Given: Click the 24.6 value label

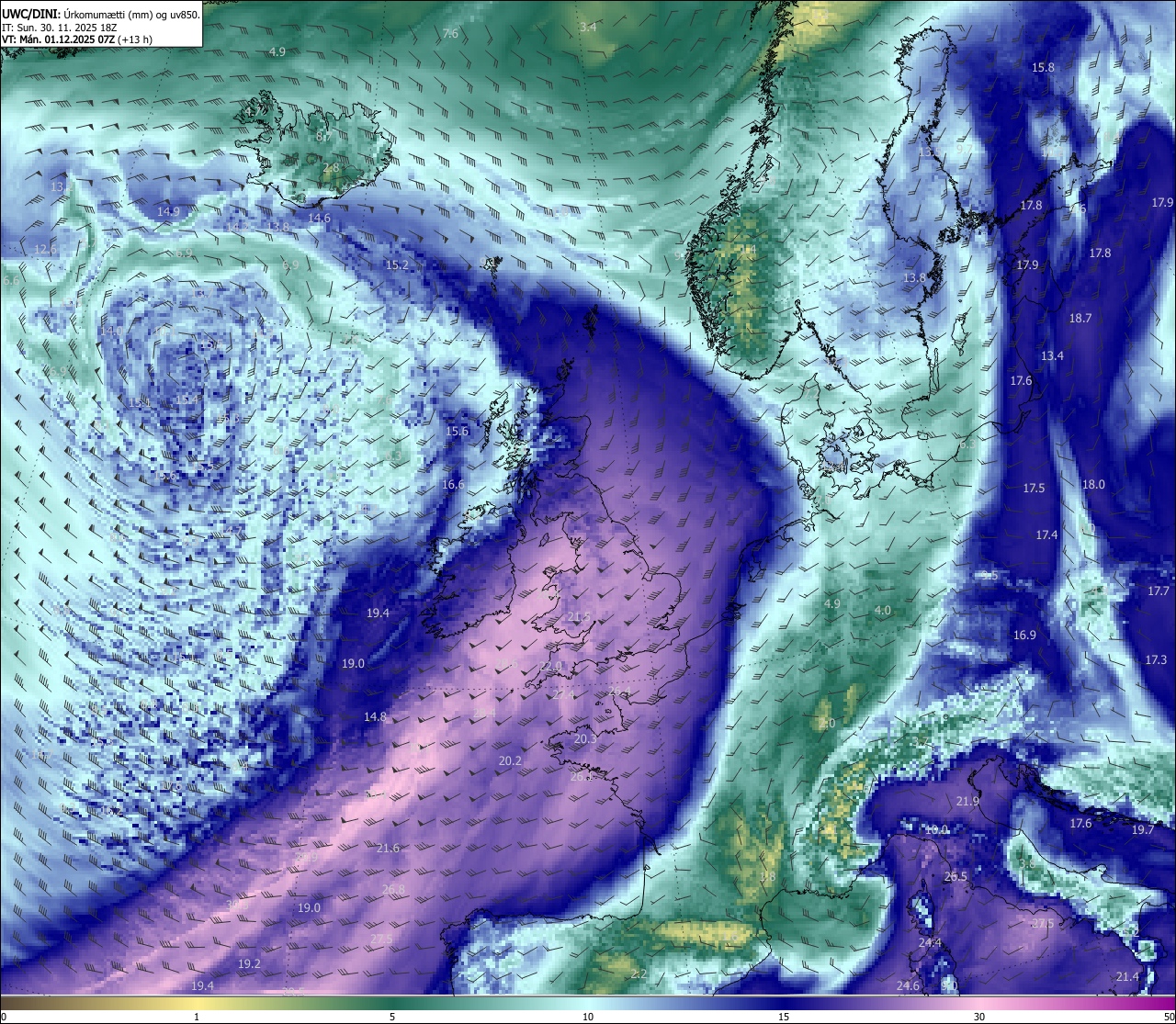Looking at the screenshot, I should (x=908, y=985).
